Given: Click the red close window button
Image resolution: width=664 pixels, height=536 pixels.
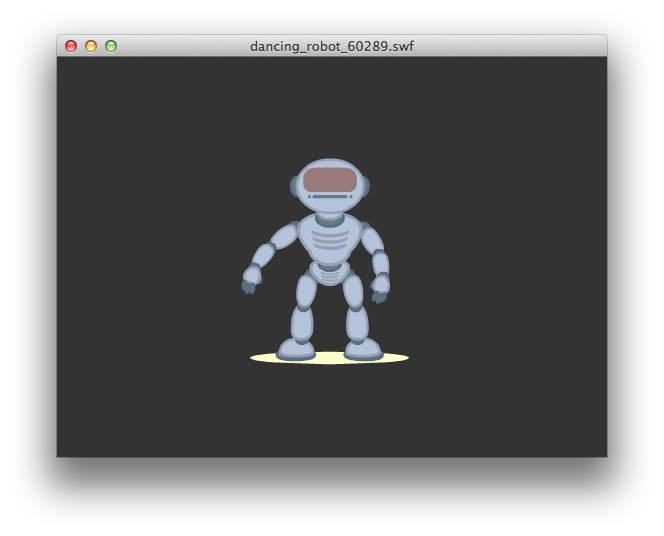Looking at the screenshot, I should pyautogui.click(x=71, y=46).
